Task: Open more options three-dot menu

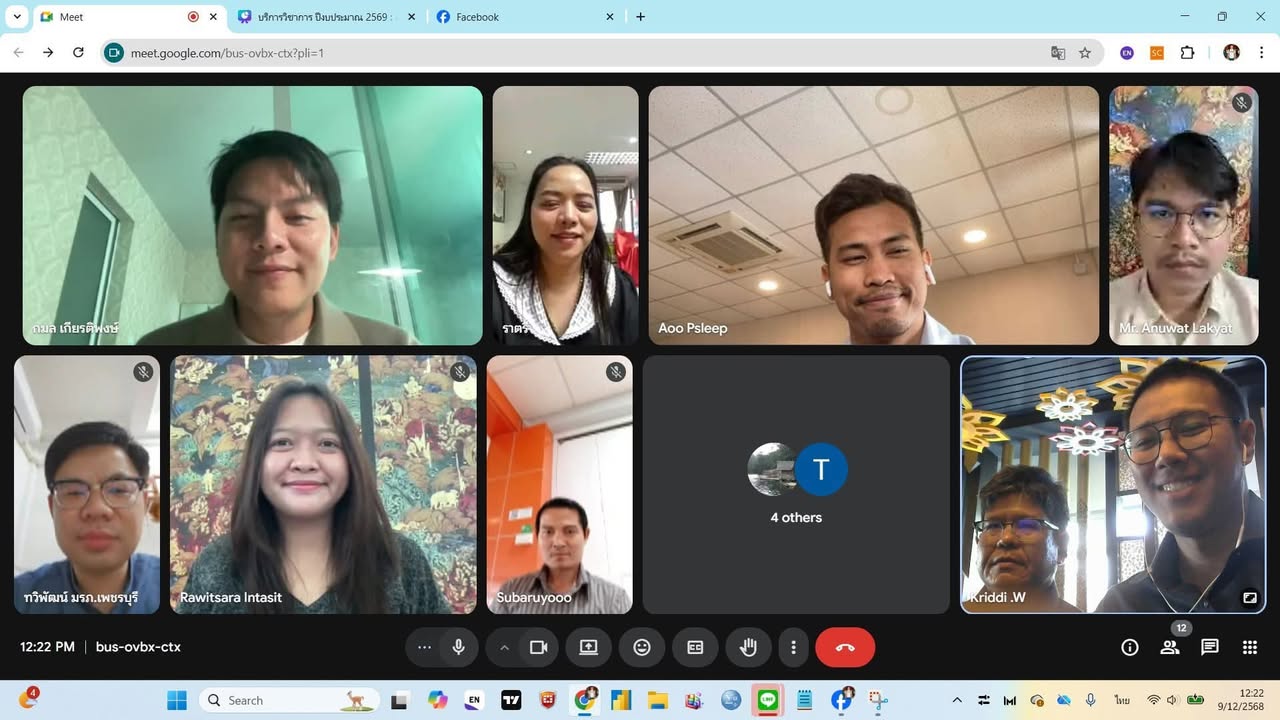Action: pos(793,647)
